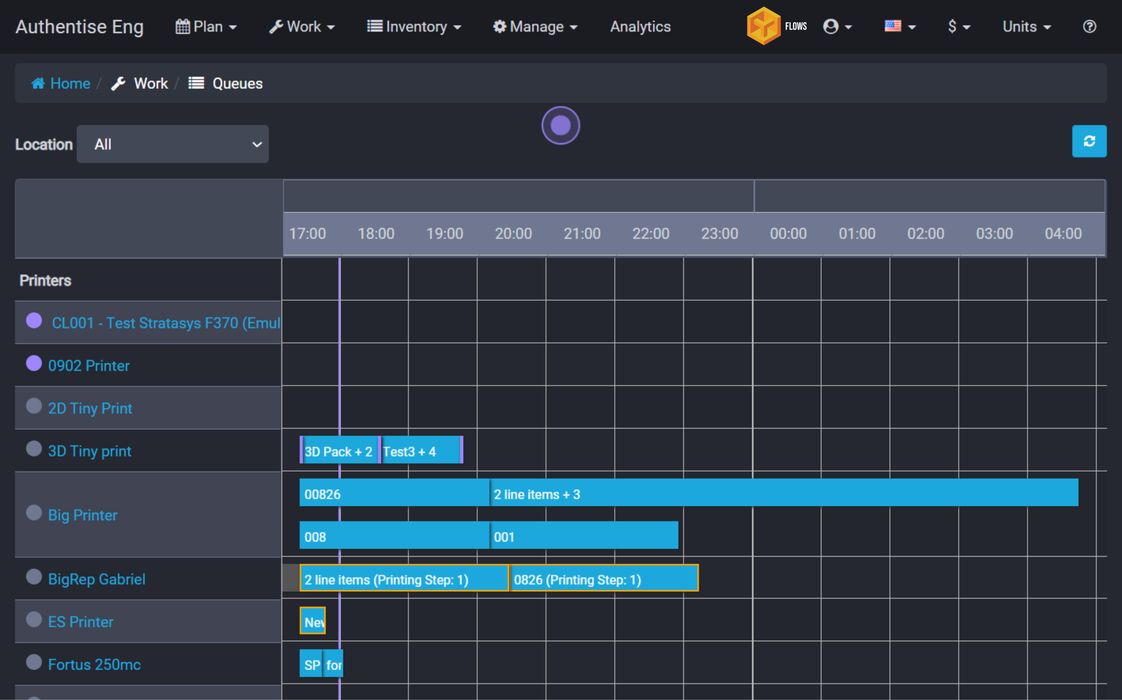Click the help question mark icon
1122x700 pixels.
pos(1089,27)
